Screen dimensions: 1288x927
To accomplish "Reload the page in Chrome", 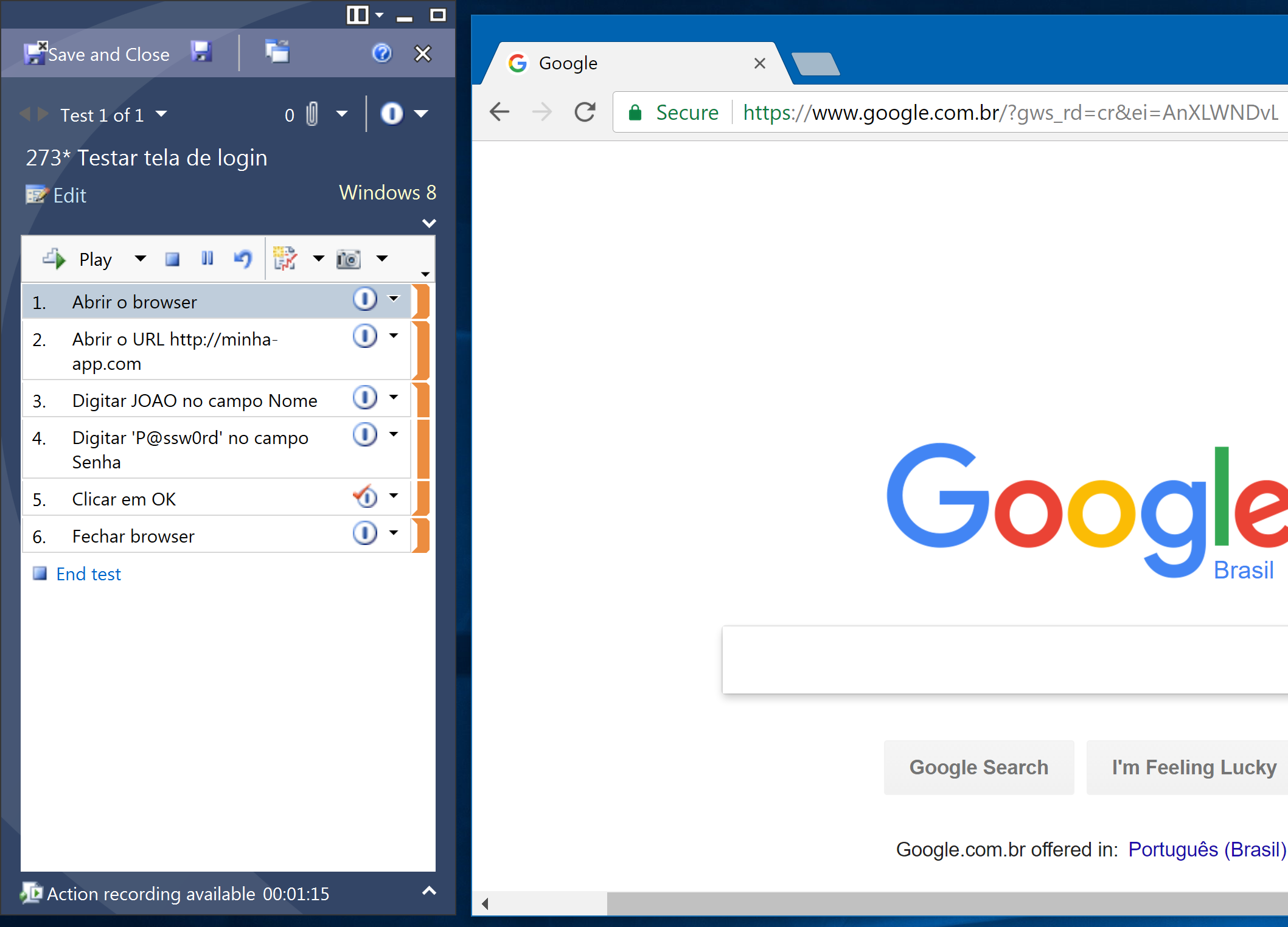I will pyautogui.click(x=585, y=112).
